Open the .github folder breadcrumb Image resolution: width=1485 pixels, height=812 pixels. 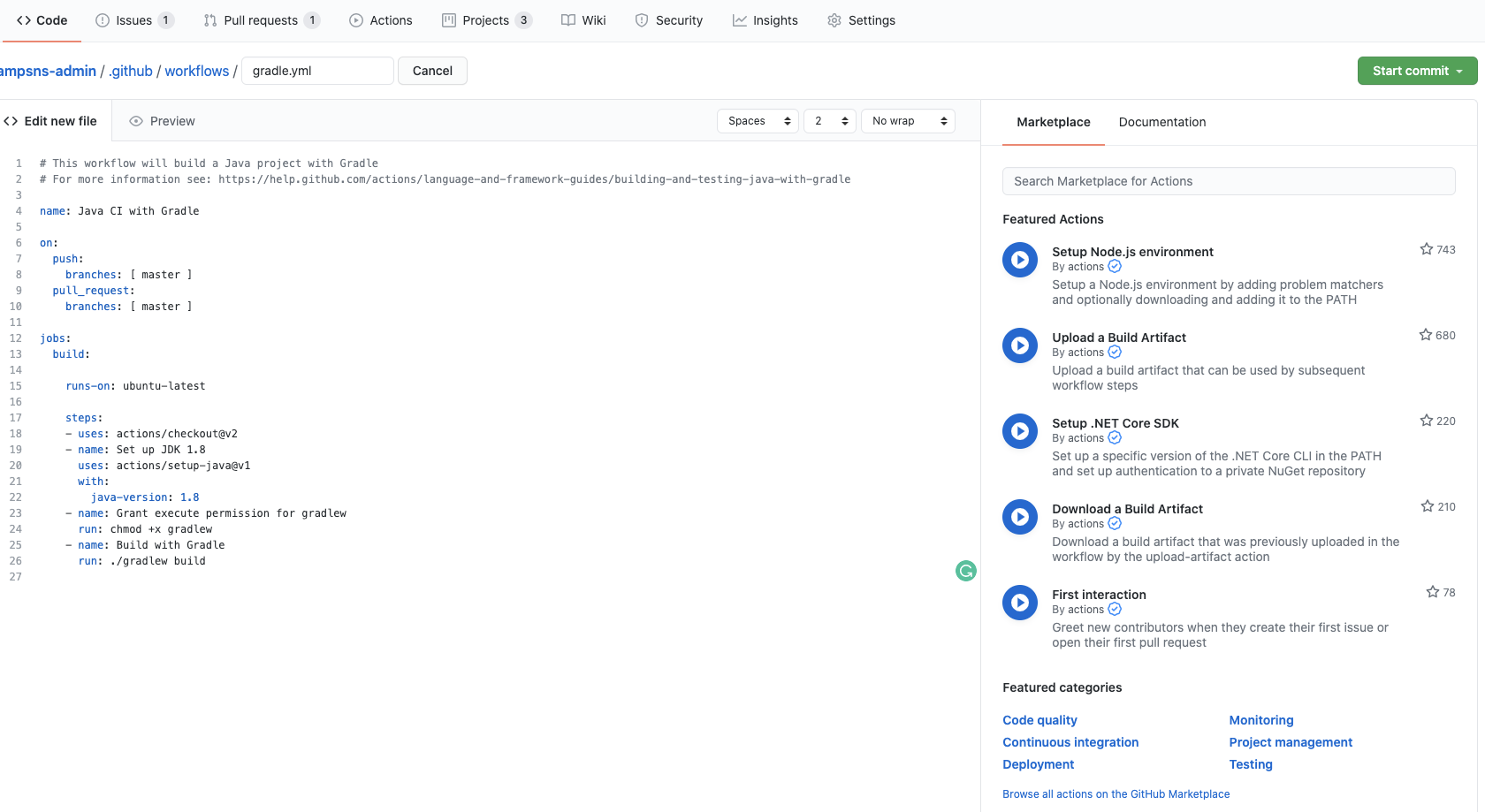[131, 71]
